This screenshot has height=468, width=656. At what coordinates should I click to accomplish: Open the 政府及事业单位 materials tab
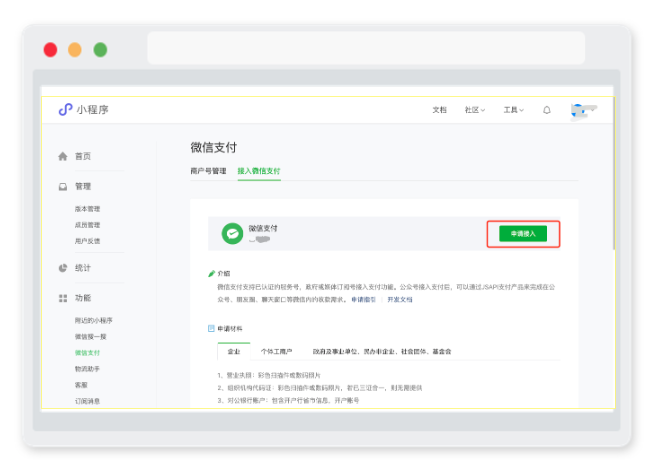pos(382,351)
